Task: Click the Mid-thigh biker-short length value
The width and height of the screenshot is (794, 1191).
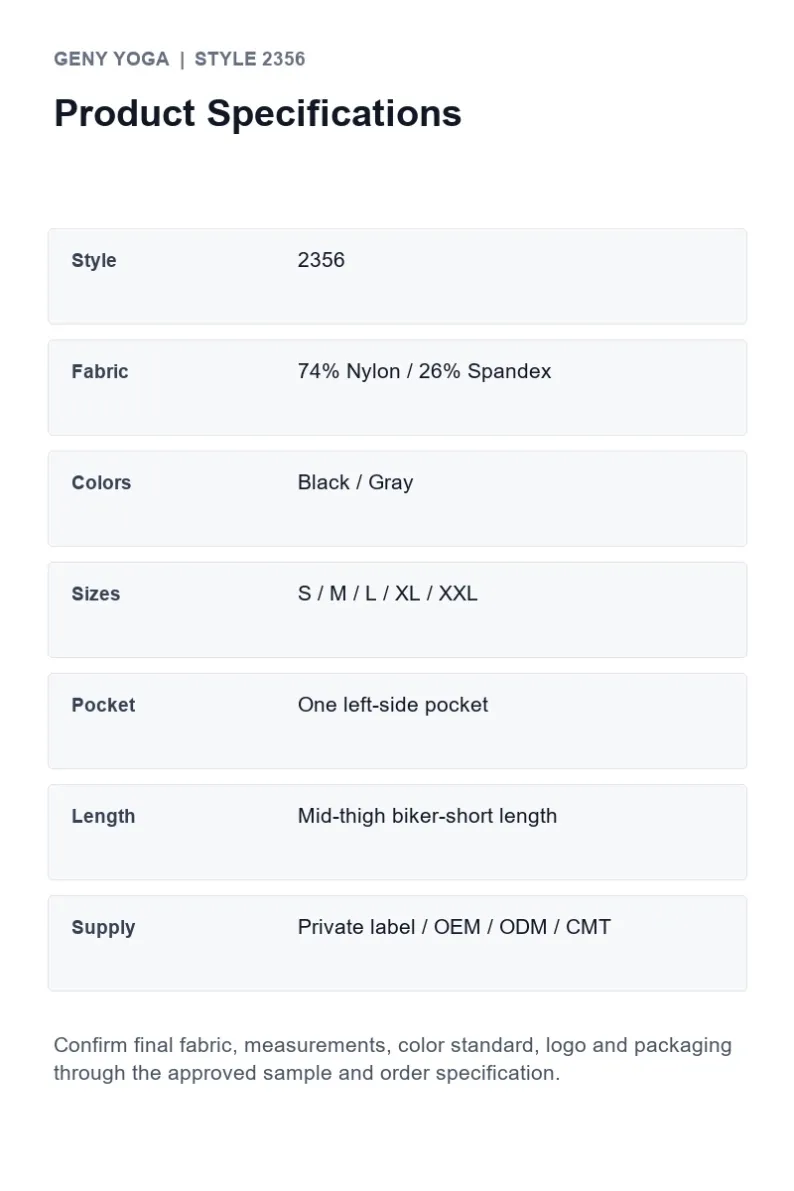Action: (x=428, y=816)
